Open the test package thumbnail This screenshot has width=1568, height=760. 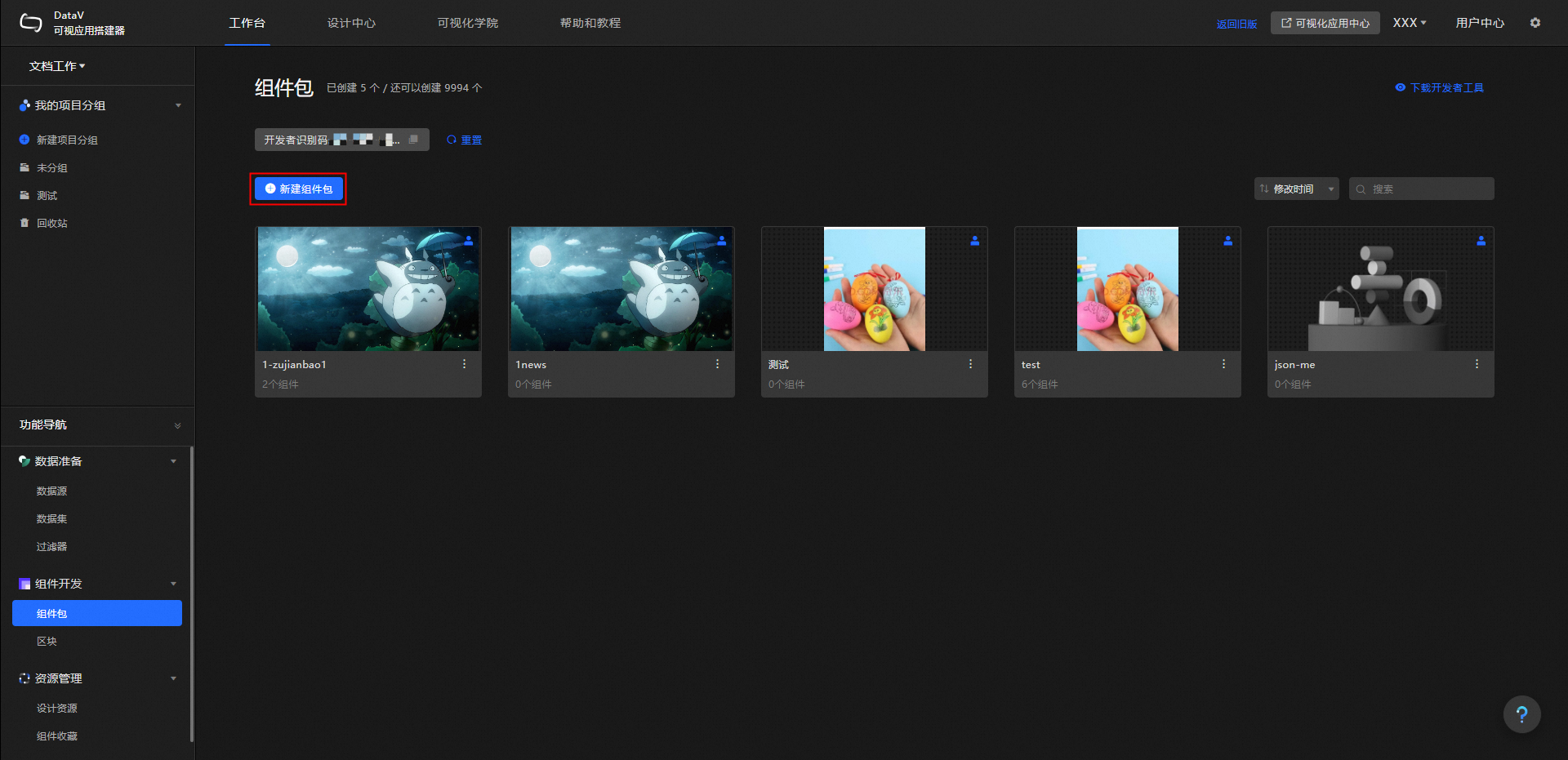(1128, 289)
